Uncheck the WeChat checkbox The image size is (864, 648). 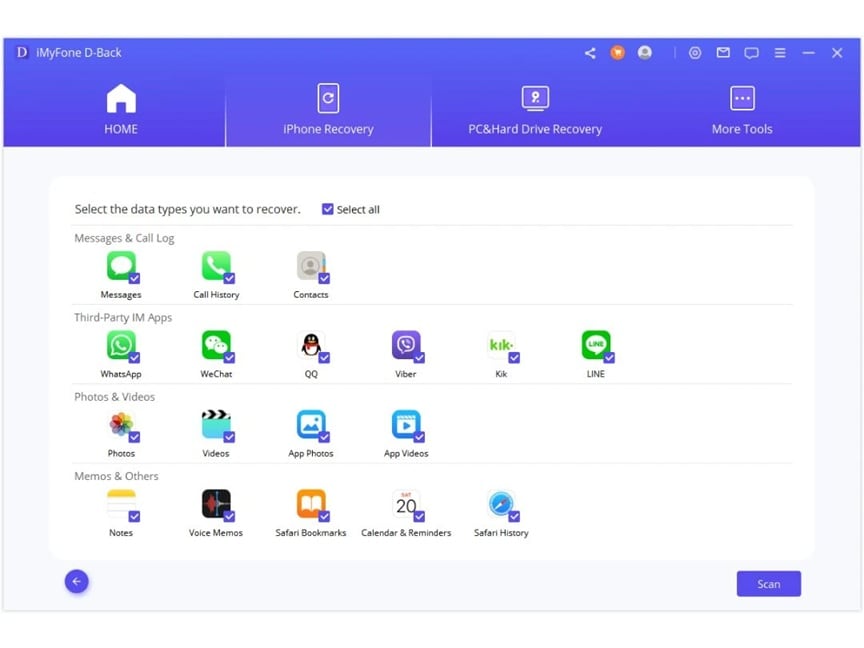(229, 358)
